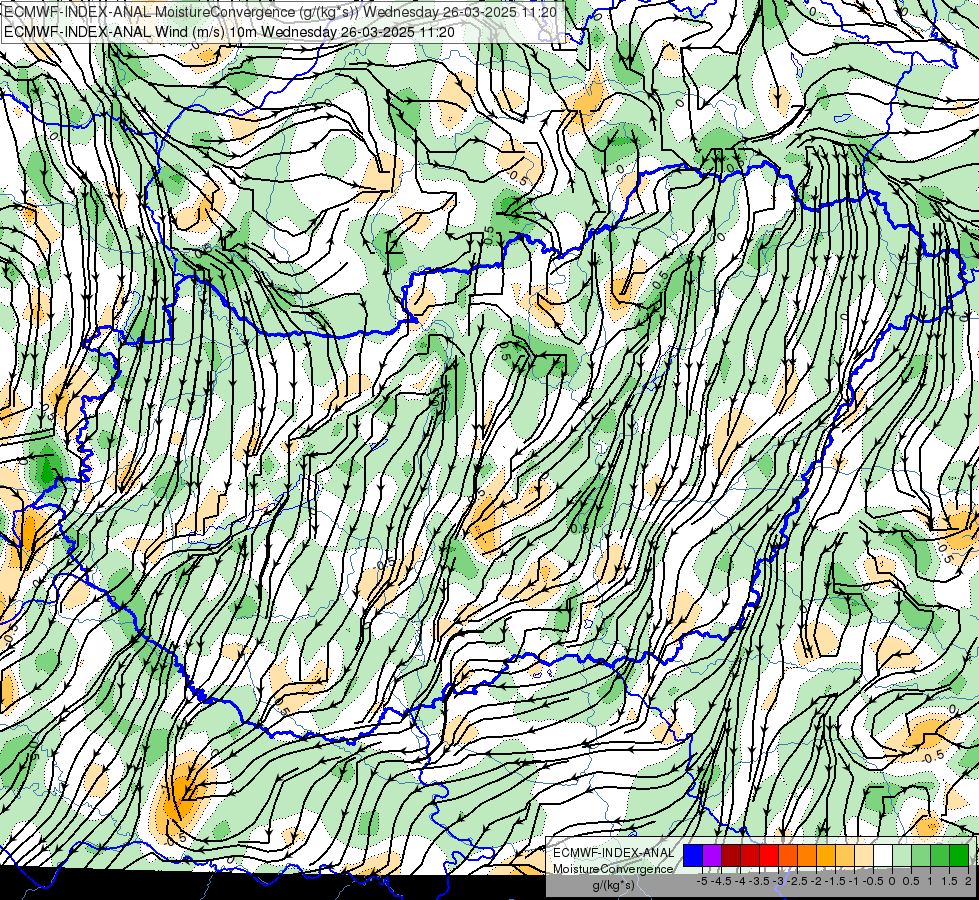Screen dimensions: 979x900
Task: Click the legend tick label '-1'
Action: click(854, 881)
